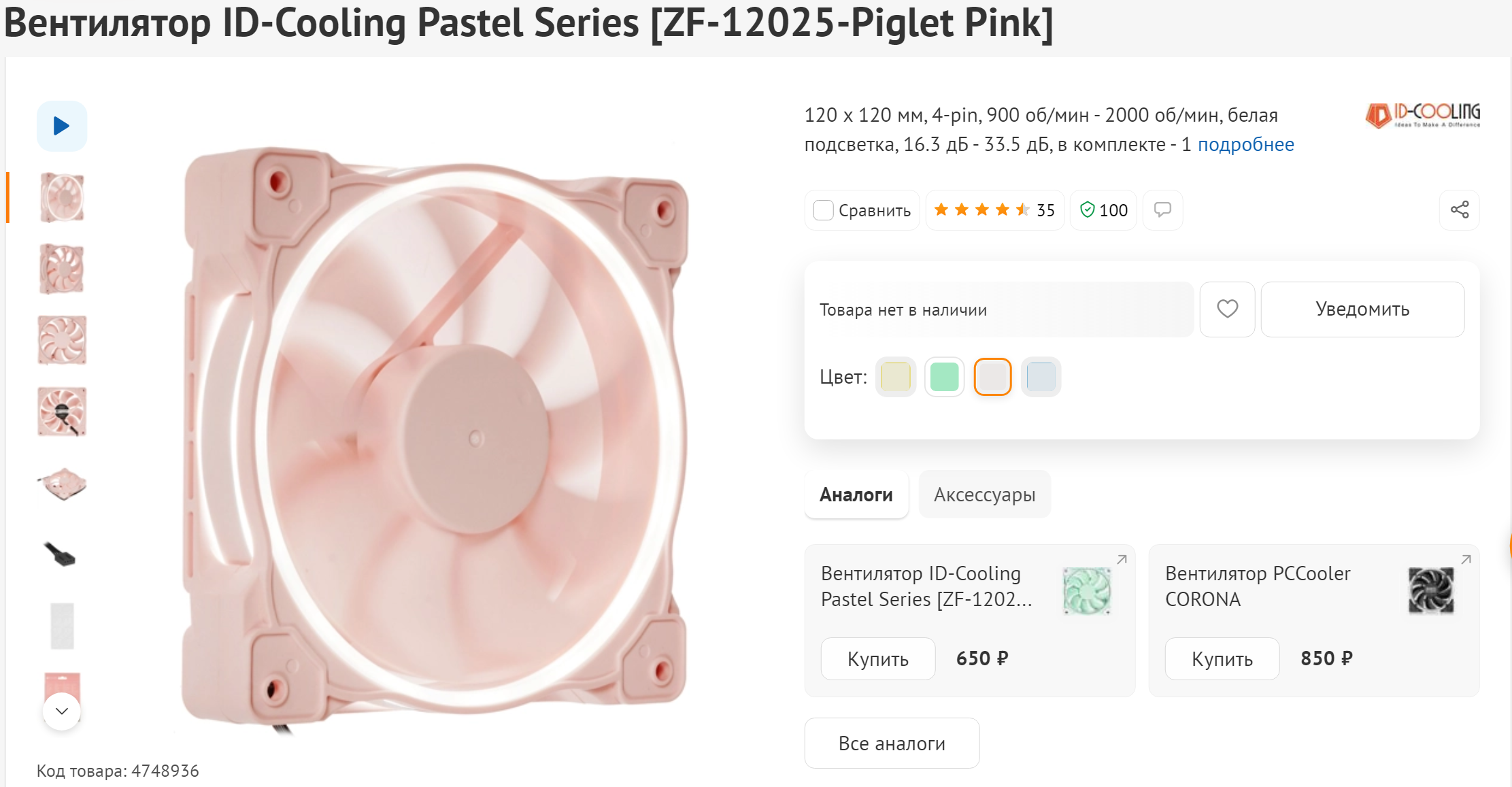Click the share icon
Viewport: 1512px width, 787px height.
pyautogui.click(x=1459, y=210)
